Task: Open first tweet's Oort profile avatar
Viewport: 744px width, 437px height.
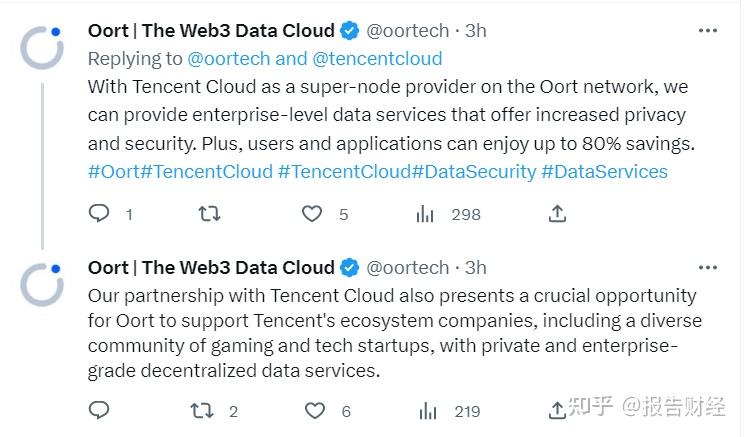Action: click(x=42, y=47)
